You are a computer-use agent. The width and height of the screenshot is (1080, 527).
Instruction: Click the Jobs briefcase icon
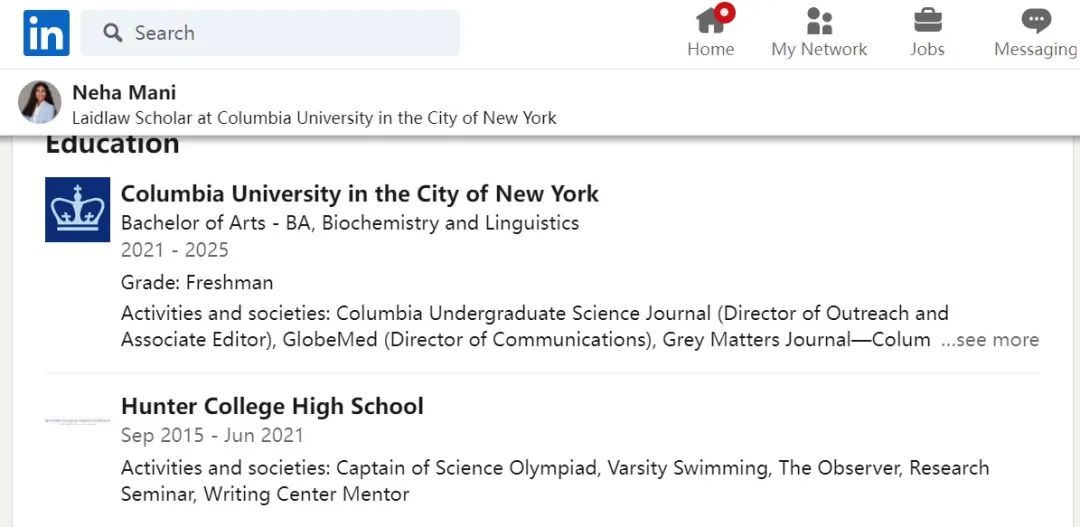click(927, 20)
